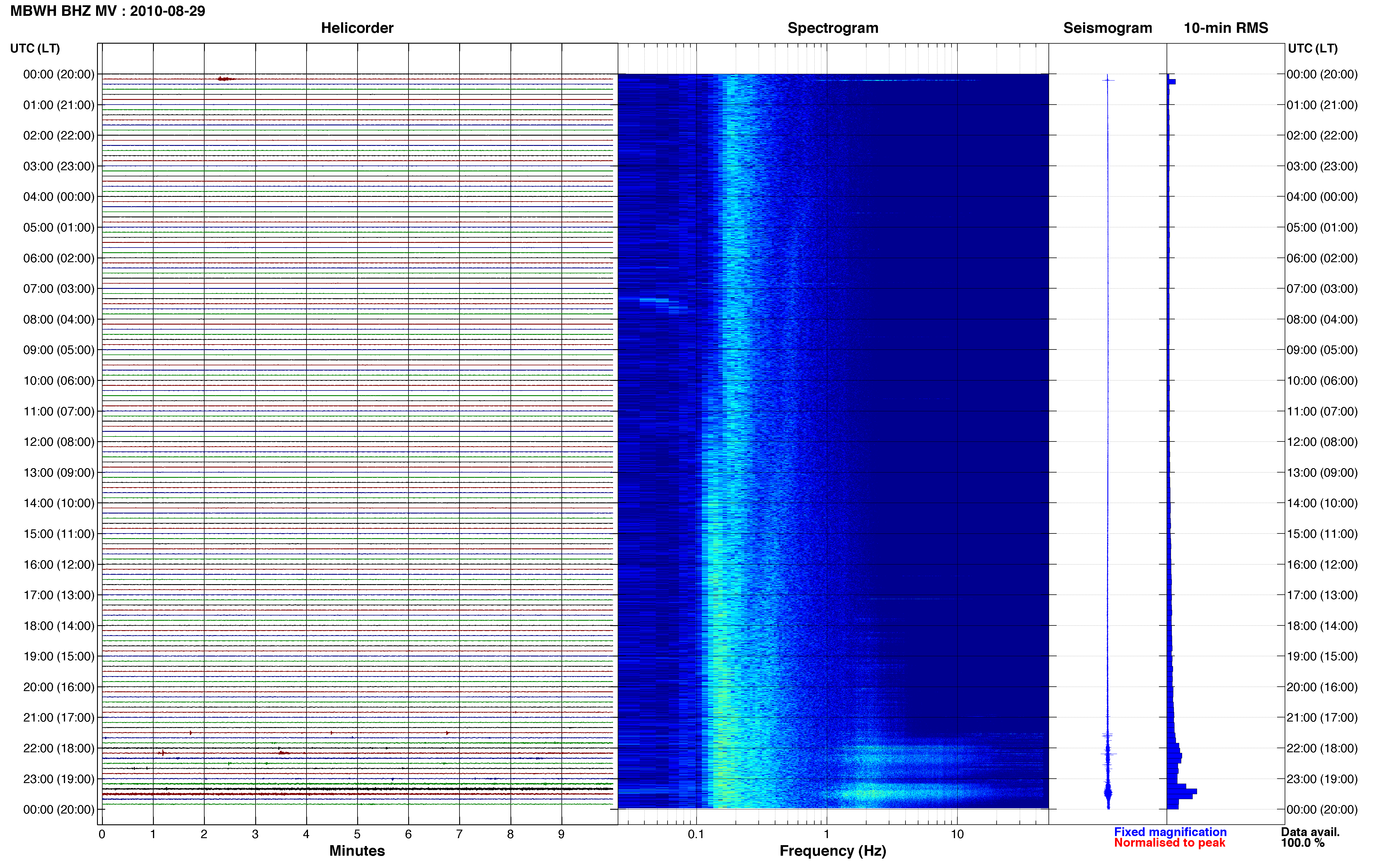Click the left '11:00 (07:00)' time label

coord(59,411)
